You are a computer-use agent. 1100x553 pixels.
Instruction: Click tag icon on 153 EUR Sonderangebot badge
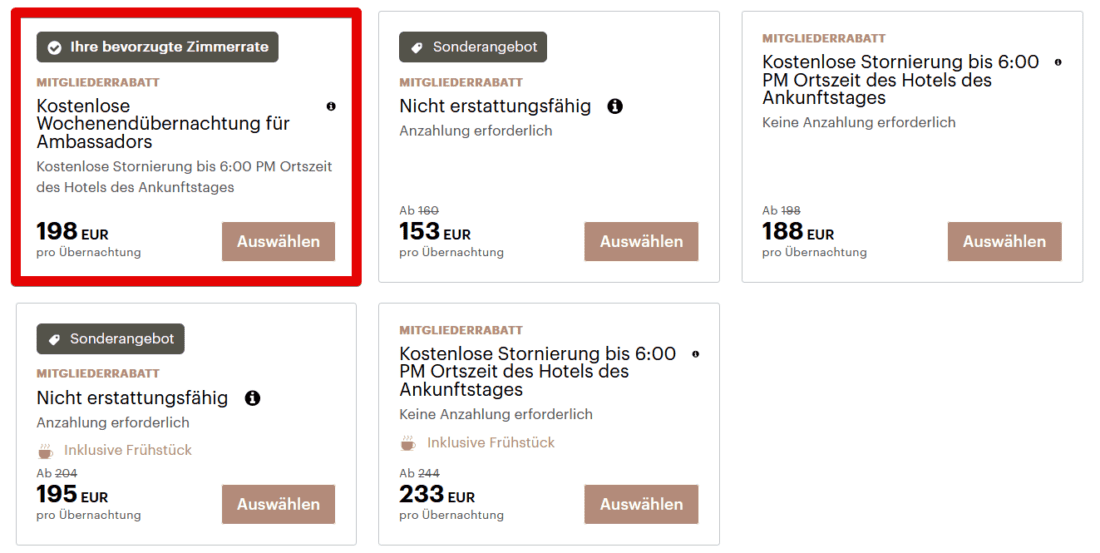point(417,47)
